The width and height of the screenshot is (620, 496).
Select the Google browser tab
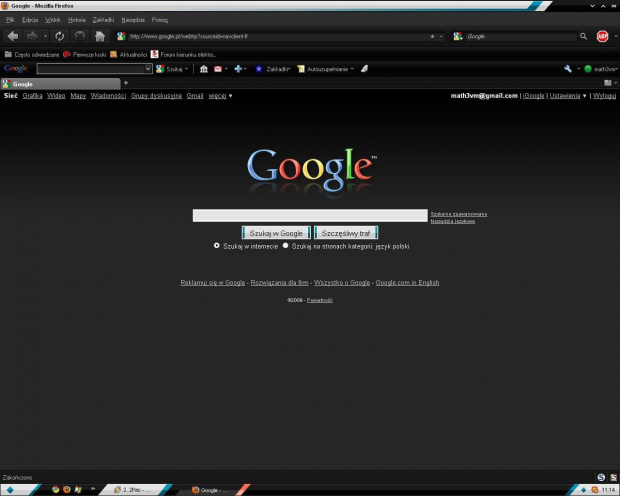[x=60, y=84]
